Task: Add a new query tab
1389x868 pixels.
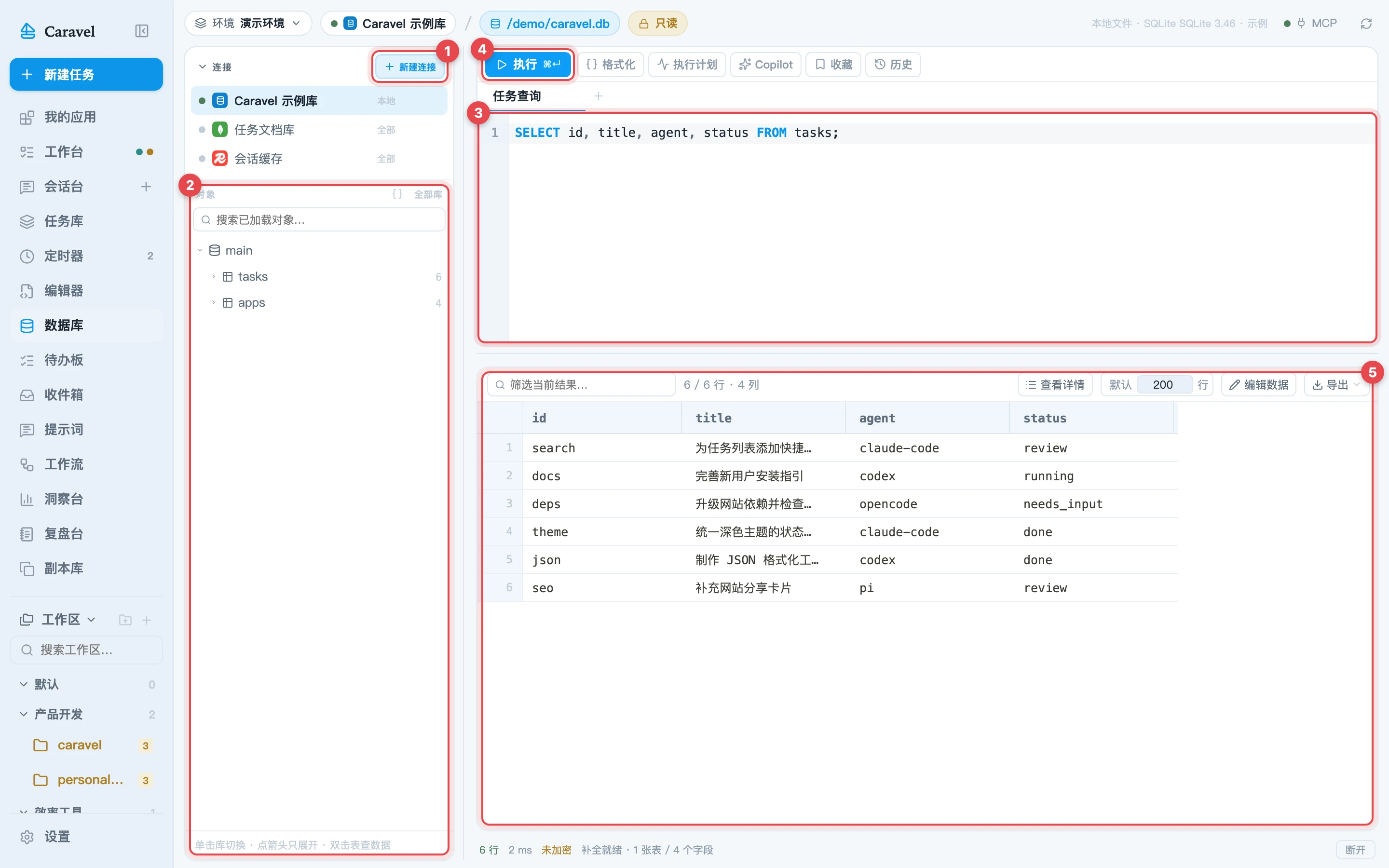Action: (599, 96)
